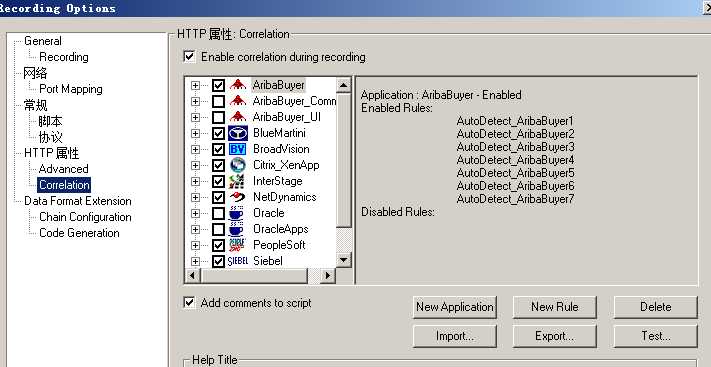Click horizontal scrollbar right arrow
Screen dimensions: 711x367
pos(327,275)
